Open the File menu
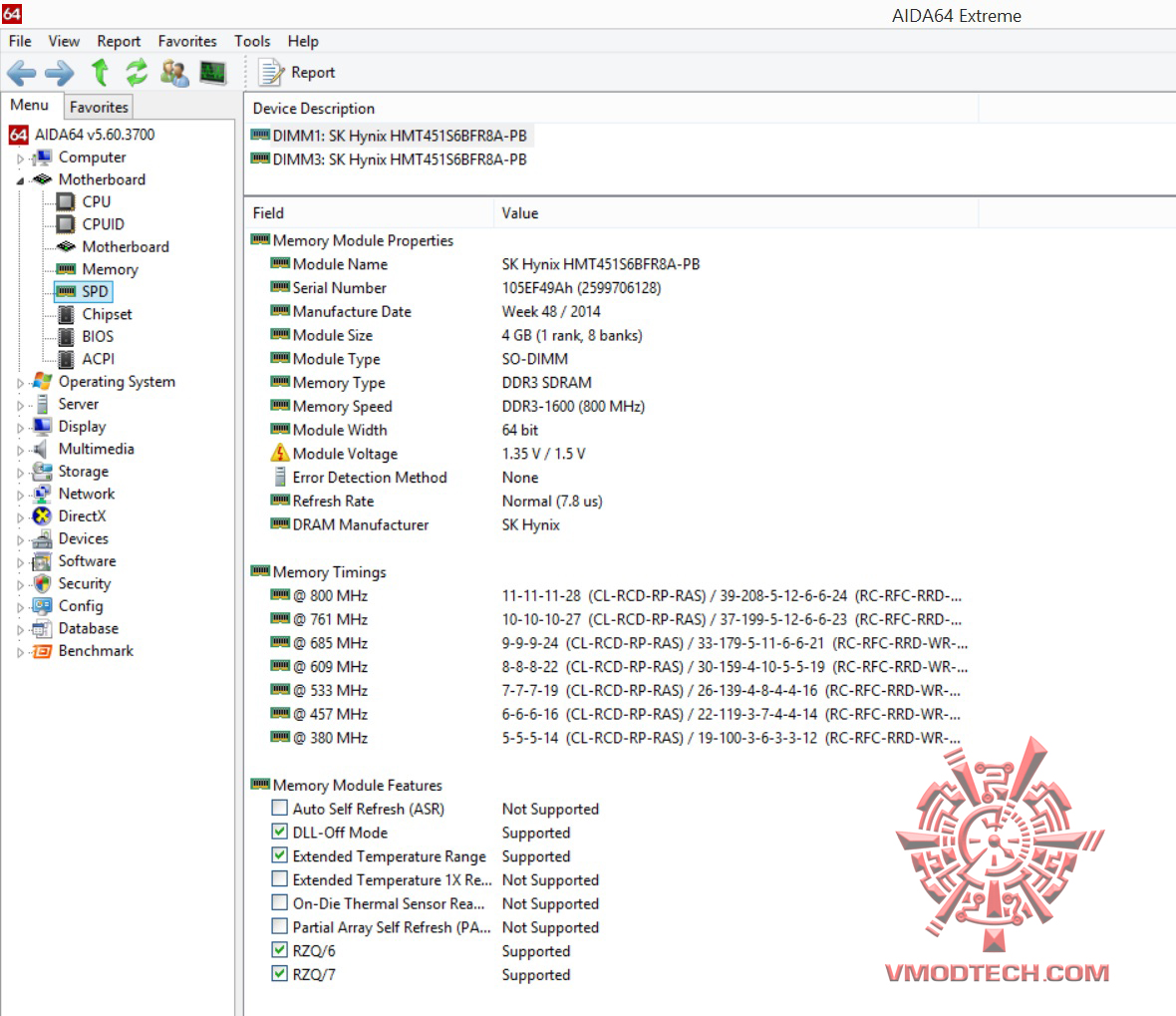The width and height of the screenshot is (1176, 1016). tap(20, 41)
